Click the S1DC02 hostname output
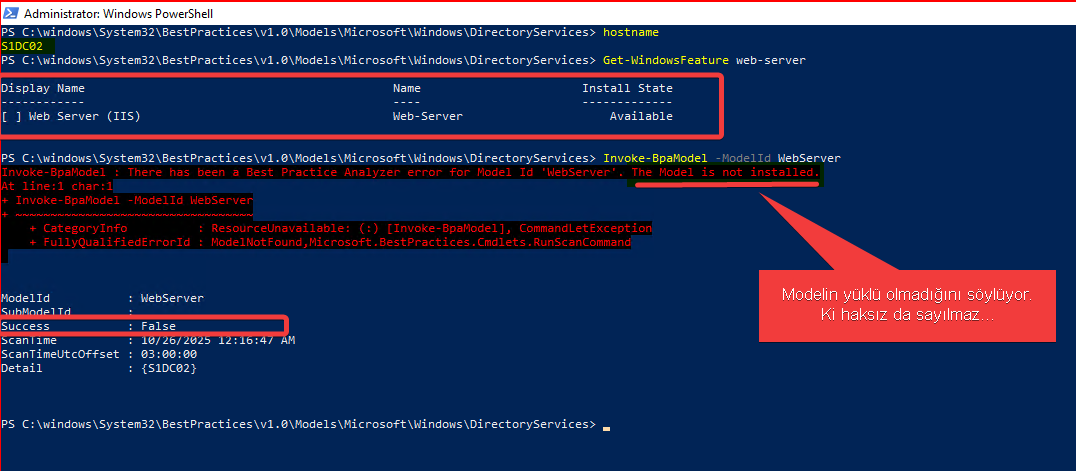 [28, 46]
